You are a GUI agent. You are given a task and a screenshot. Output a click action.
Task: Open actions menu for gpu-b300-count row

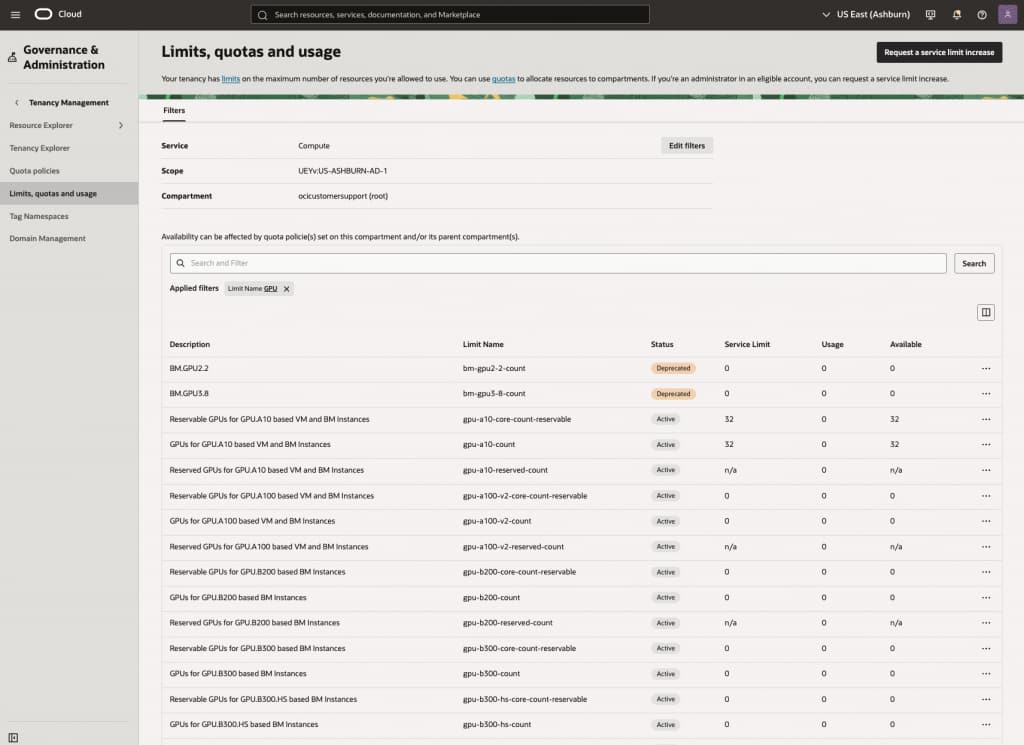click(985, 674)
